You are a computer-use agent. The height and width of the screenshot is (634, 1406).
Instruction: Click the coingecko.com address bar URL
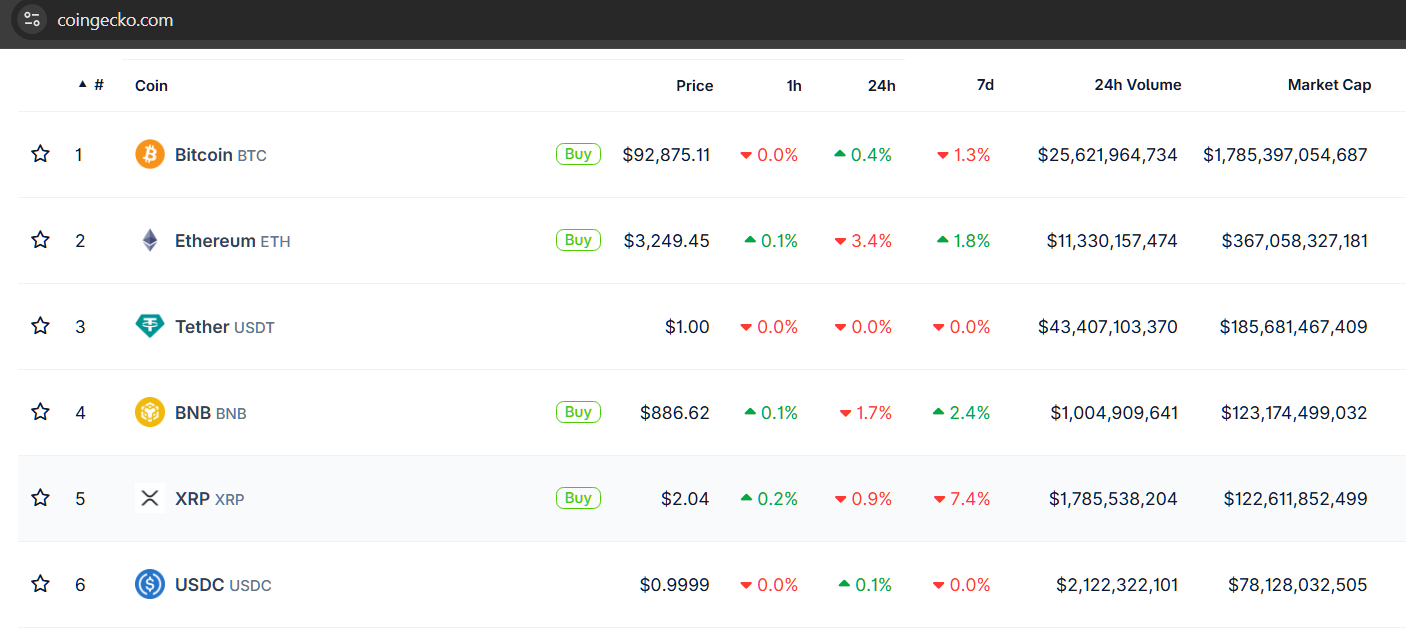(x=115, y=20)
